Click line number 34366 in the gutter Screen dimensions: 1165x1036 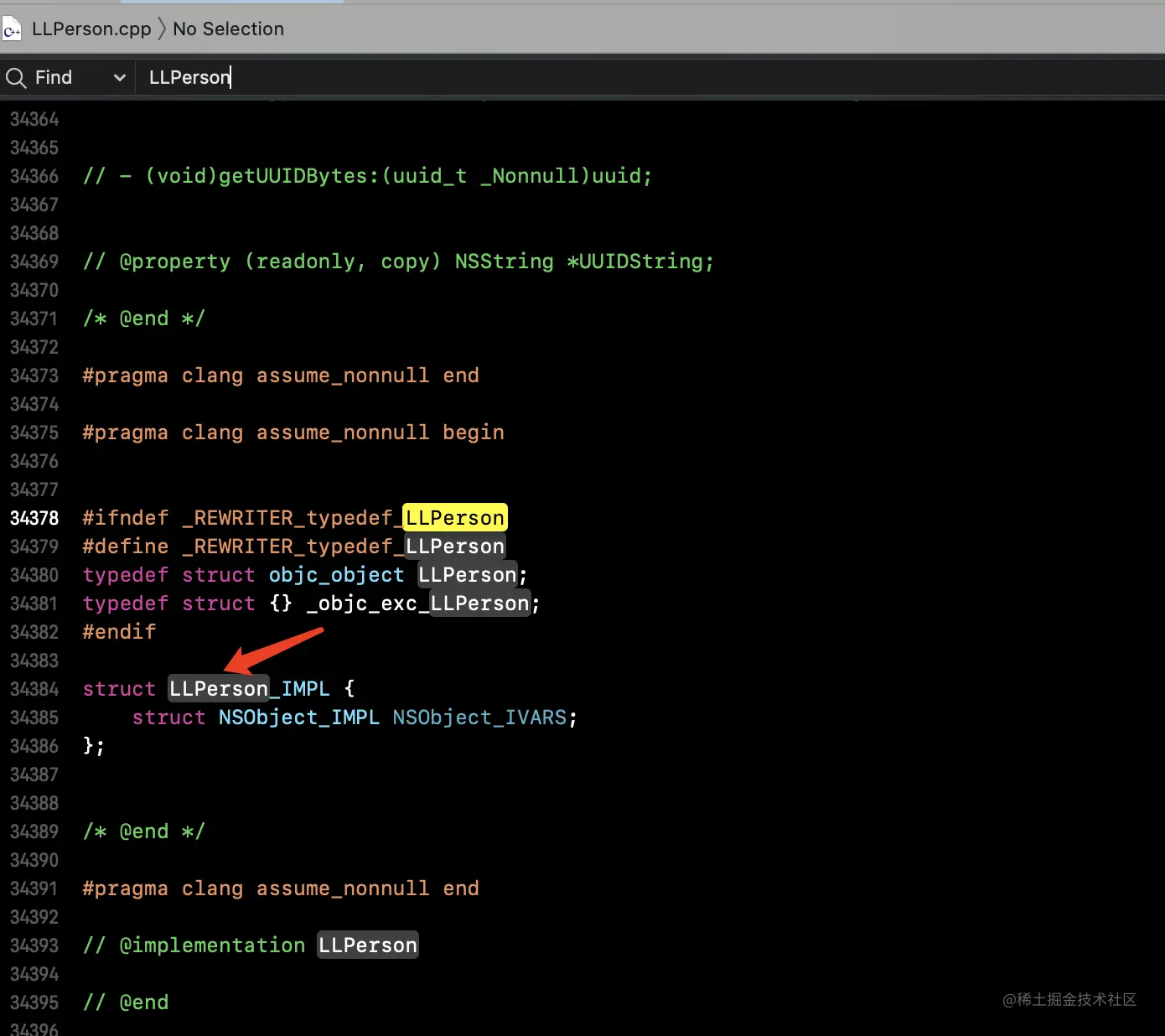coord(34,176)
